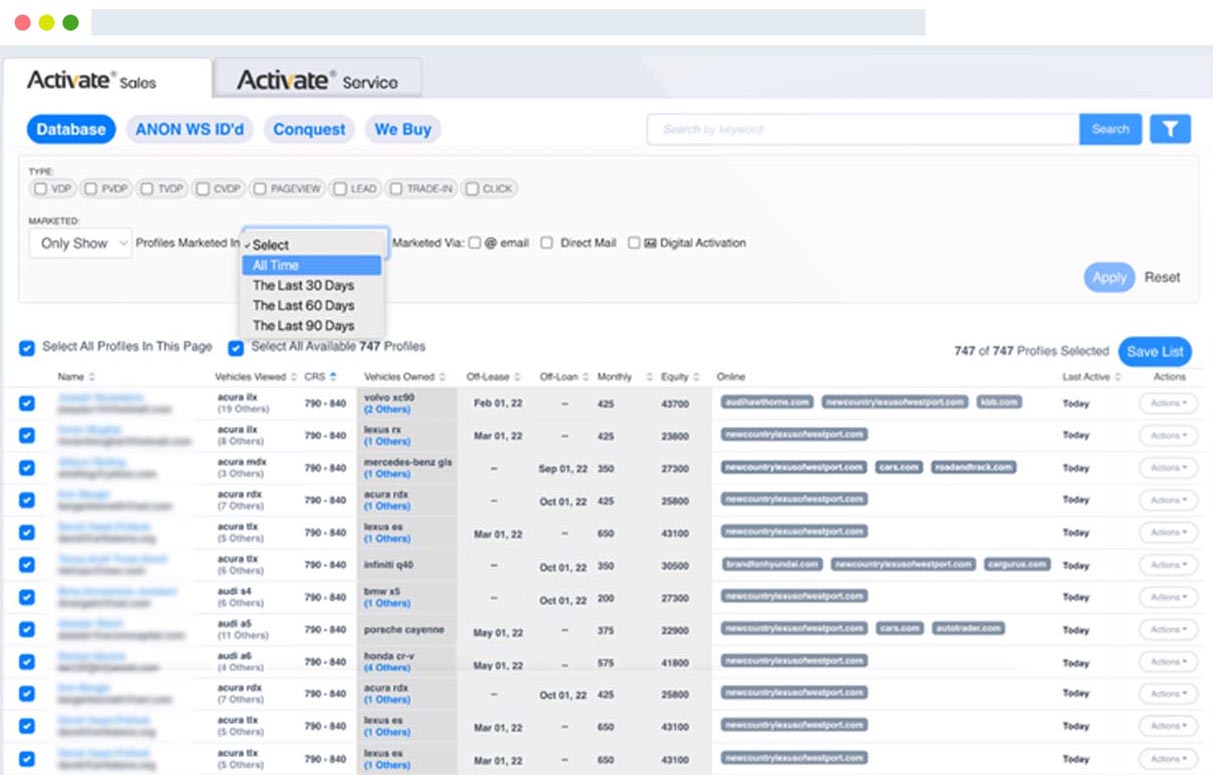
Task: Sort the Off-Loan column
Action: 586,377
